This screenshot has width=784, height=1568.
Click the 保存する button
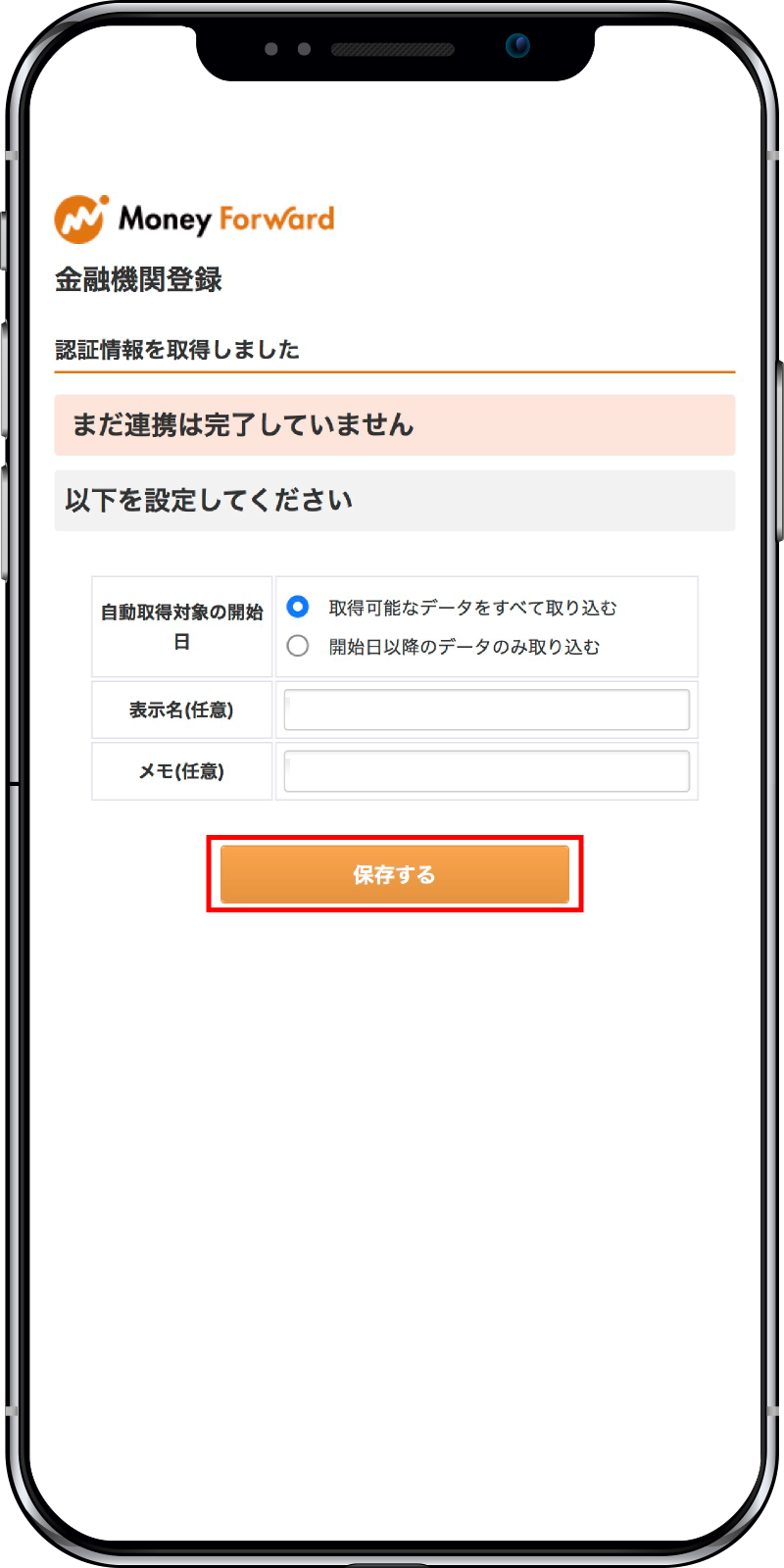pyautogui.click(x=395, y=874)
